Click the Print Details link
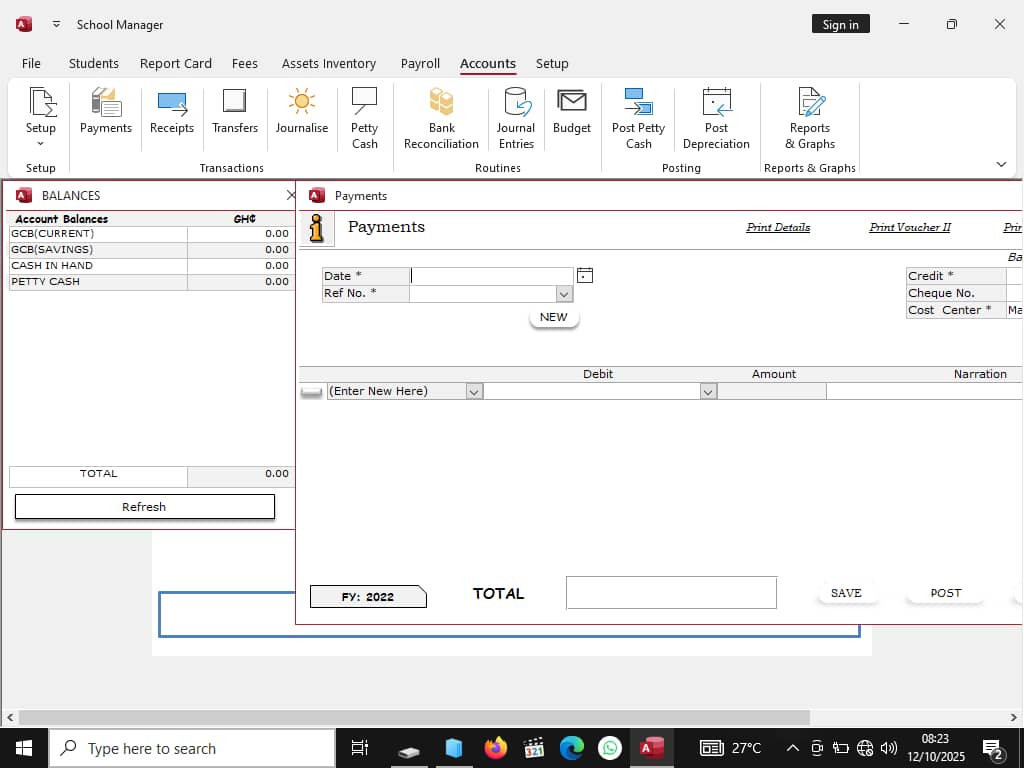 [778, 228]
